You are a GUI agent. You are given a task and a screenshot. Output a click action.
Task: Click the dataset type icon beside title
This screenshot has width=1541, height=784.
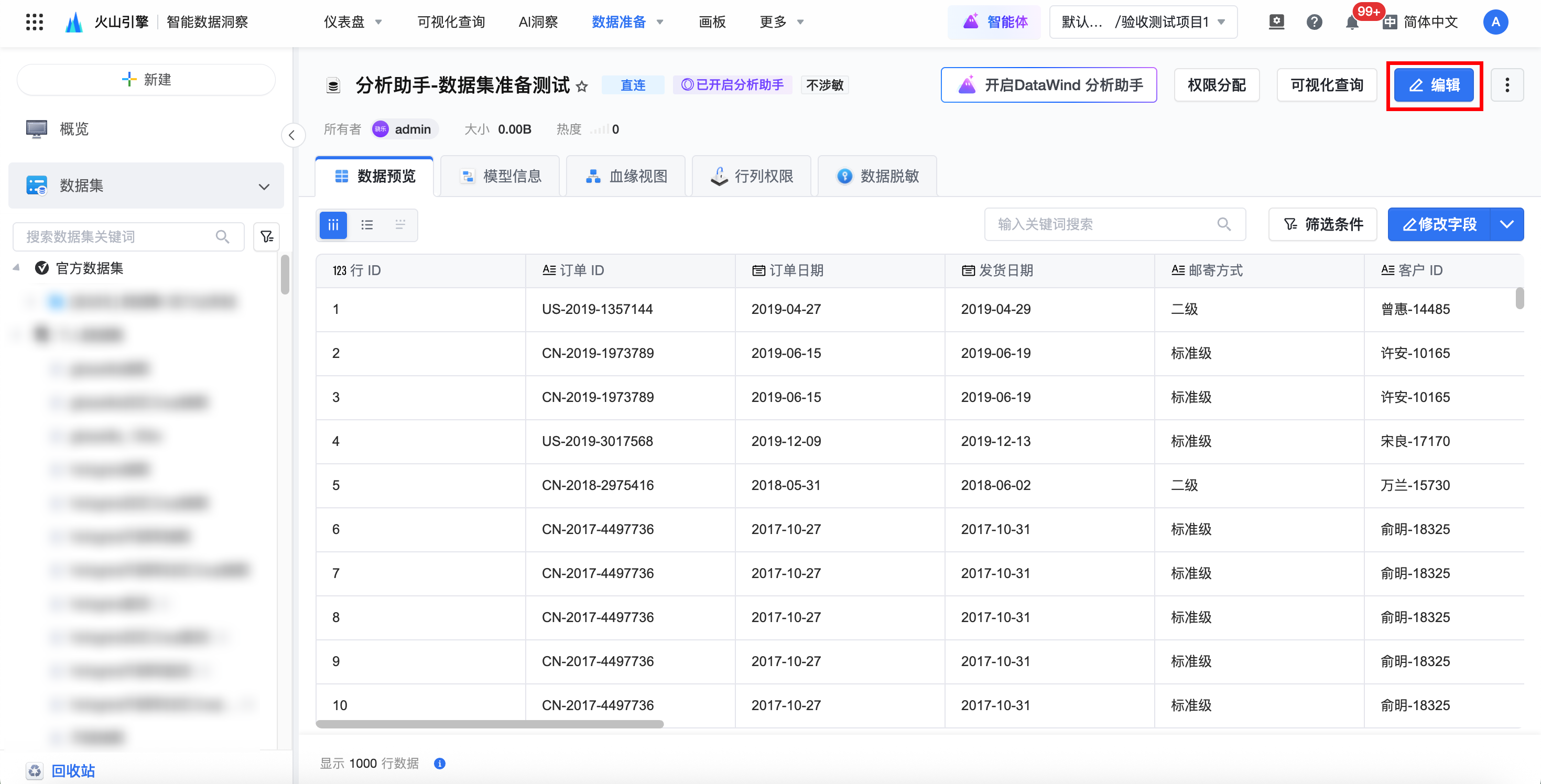pyautogui.click(x=333, y=85)
